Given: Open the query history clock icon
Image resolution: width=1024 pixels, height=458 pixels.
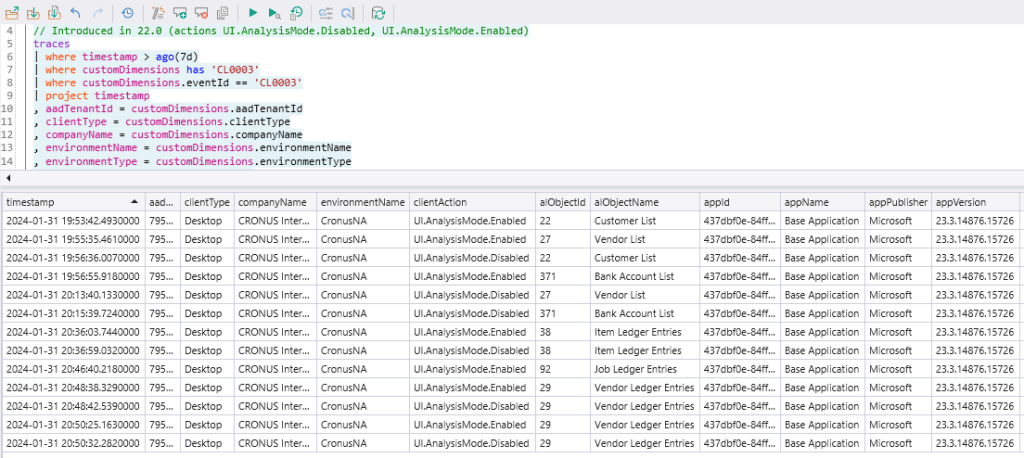Looking at the screenshot, I should [x=127, y=13].
